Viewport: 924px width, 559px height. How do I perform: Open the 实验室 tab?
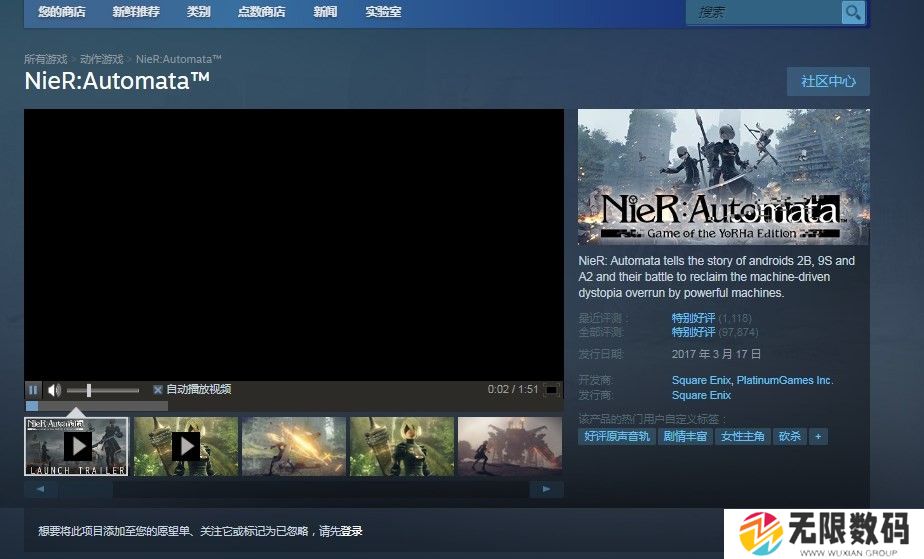383,12
